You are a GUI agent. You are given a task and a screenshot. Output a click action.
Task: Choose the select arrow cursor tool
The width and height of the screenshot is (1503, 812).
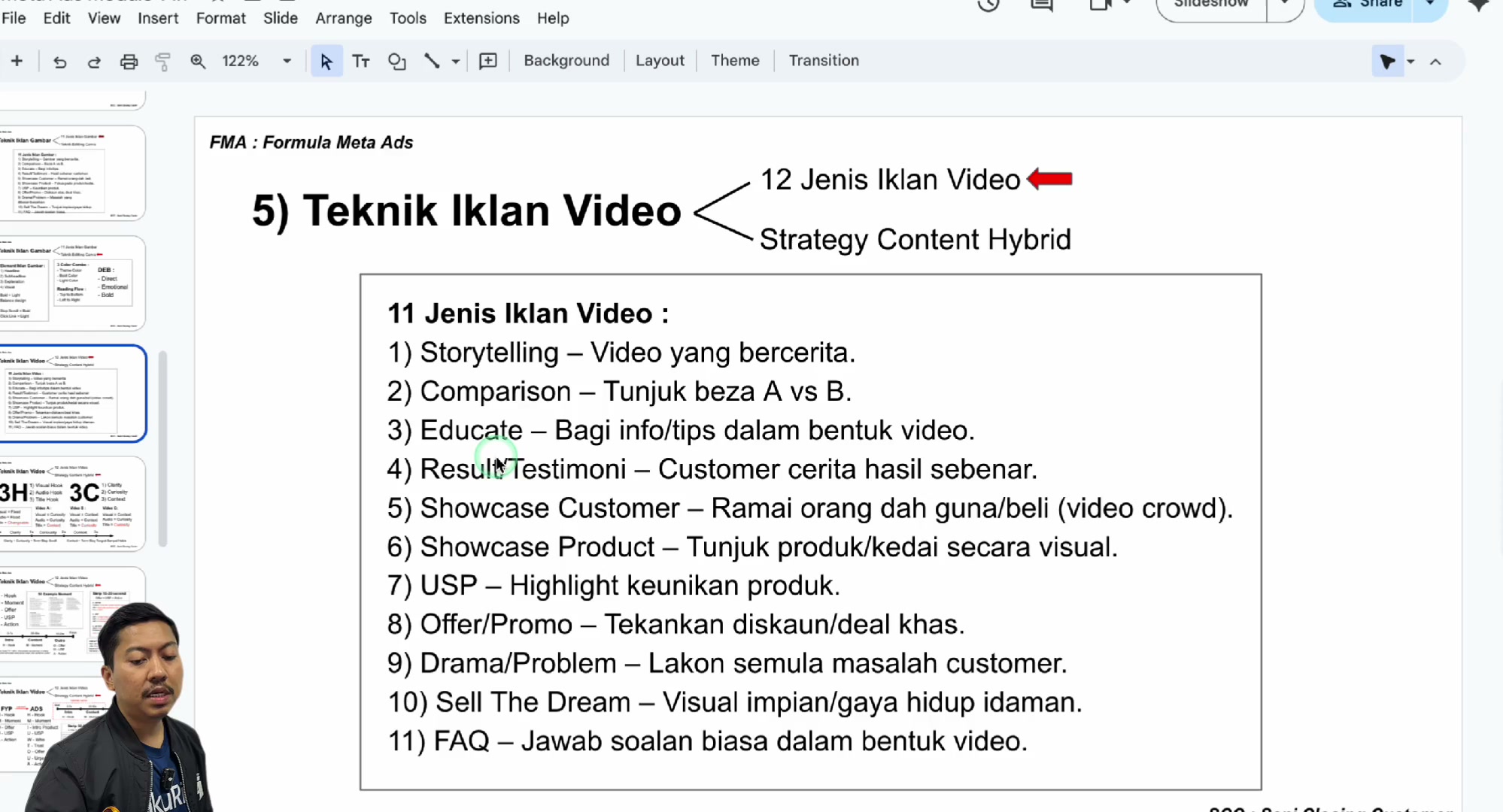click(326, 62)
